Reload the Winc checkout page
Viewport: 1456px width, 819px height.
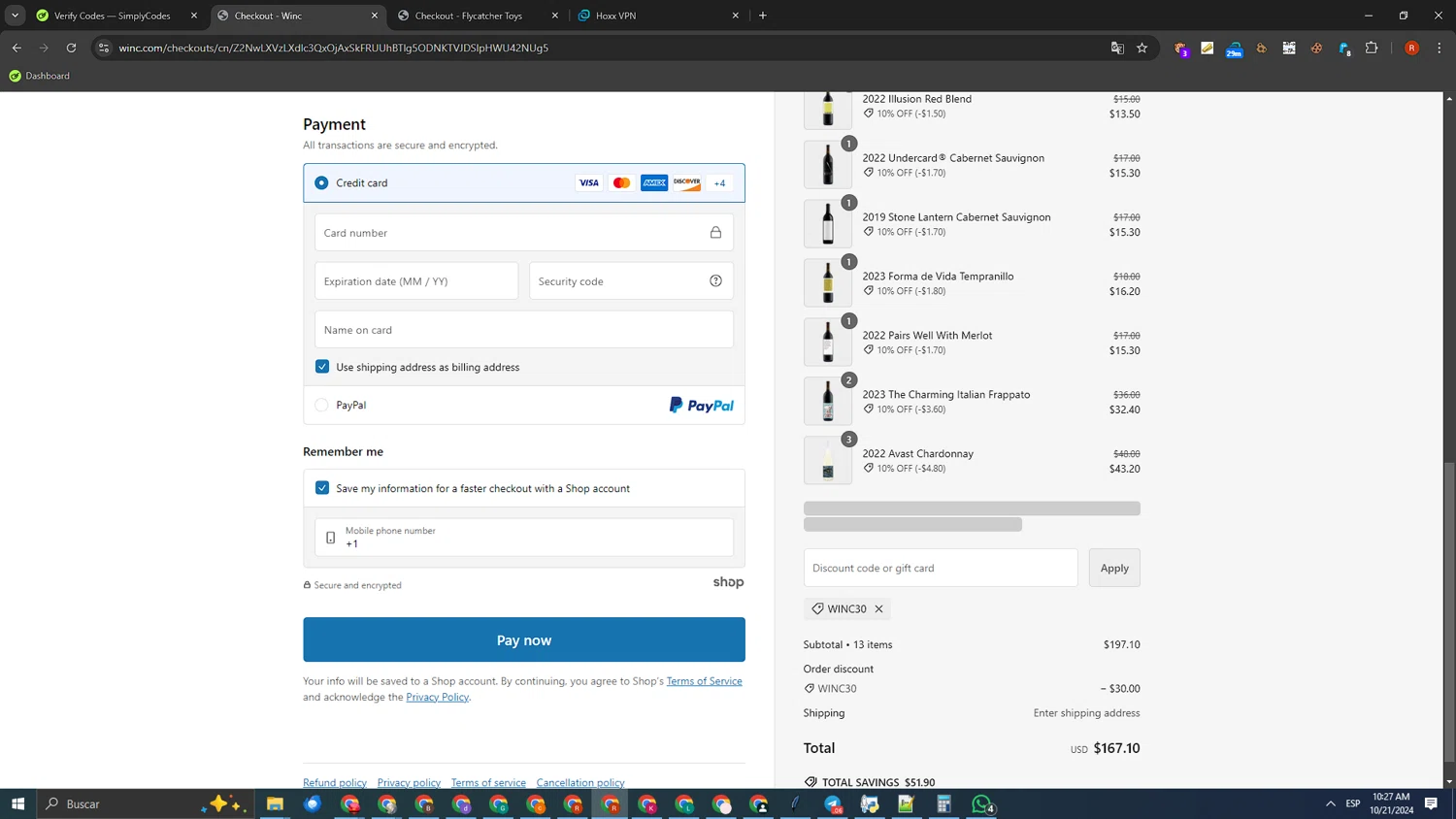coord(71,48)
